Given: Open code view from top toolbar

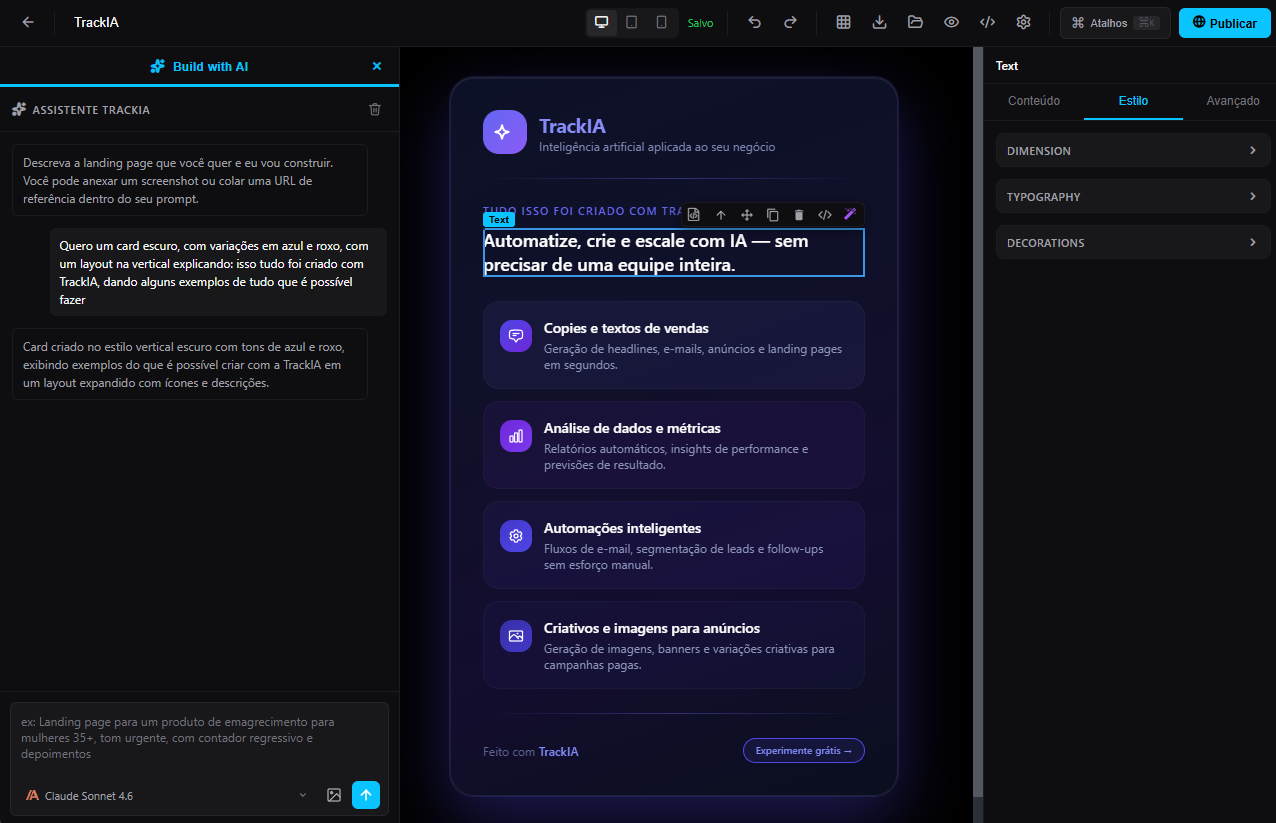Looking at the screenshot, I should click(x=987, y=22).
